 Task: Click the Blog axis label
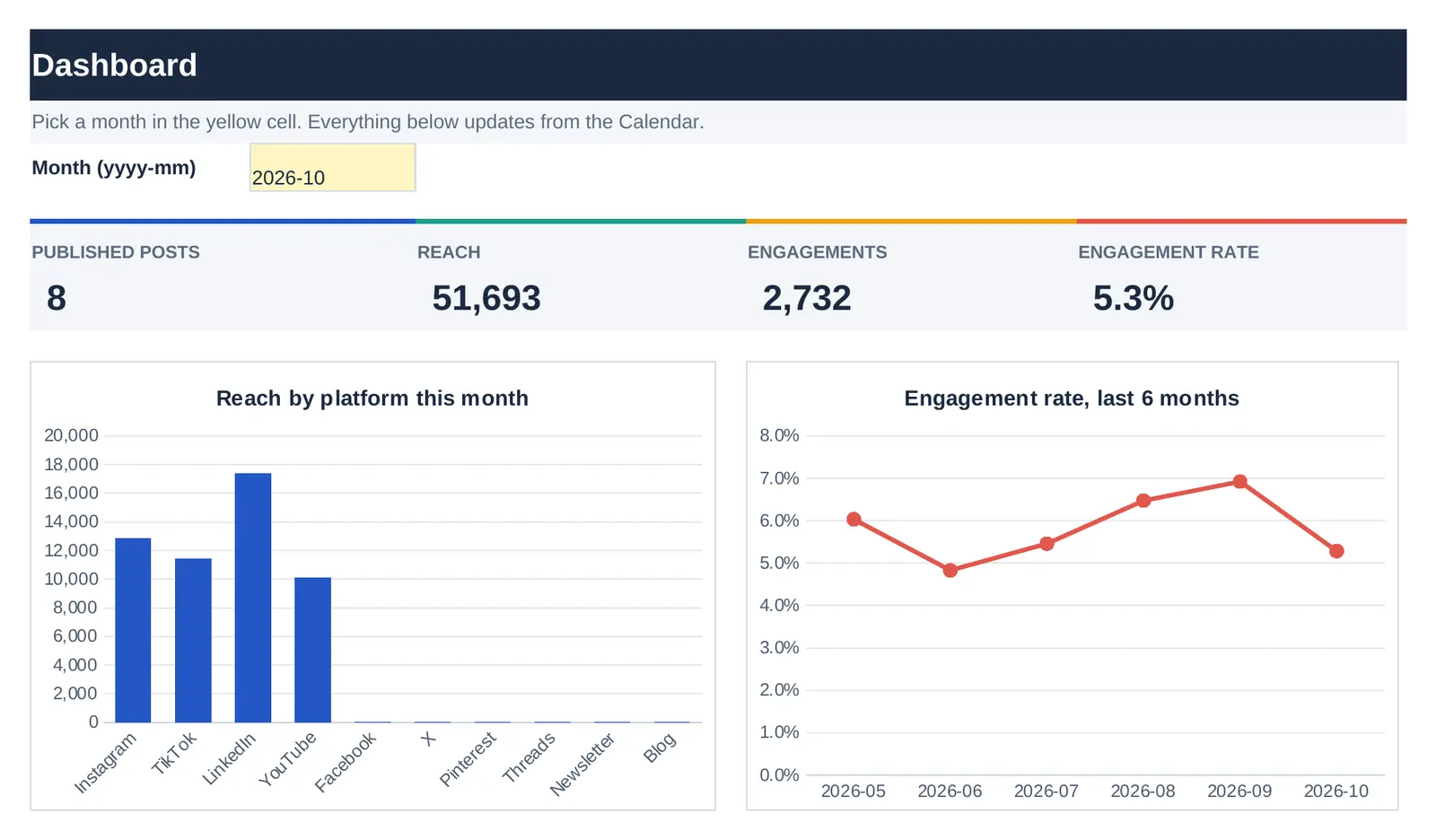click(x=660, y=748)
